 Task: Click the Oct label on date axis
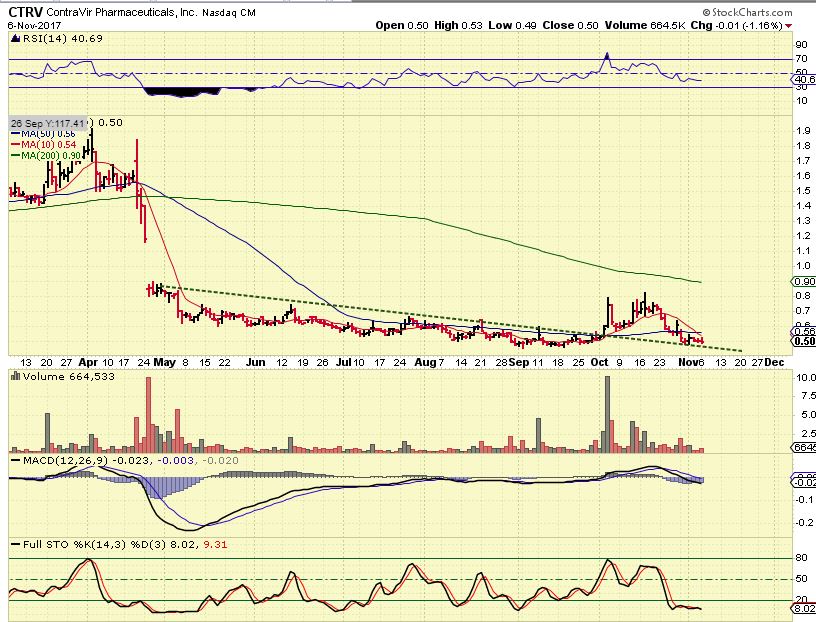point(600,362)
